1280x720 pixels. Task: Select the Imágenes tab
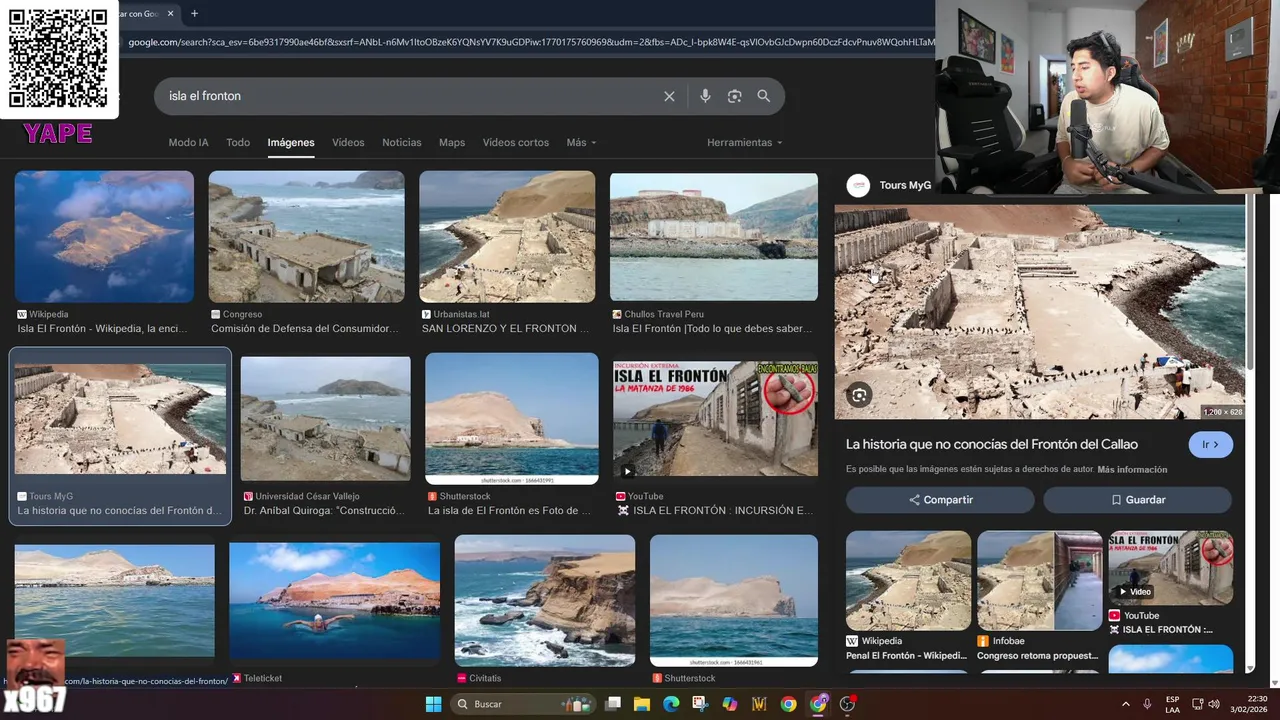291,142
